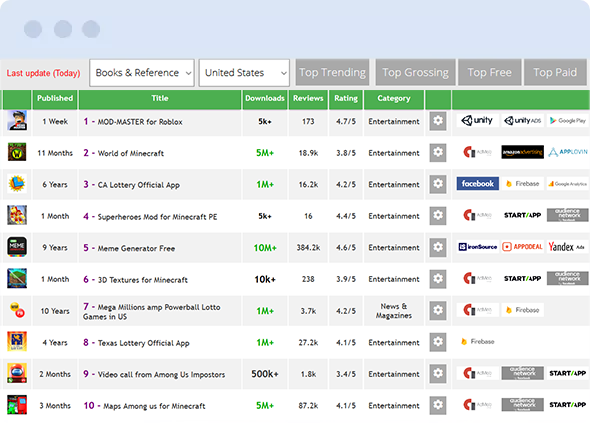Click the AppLovin logo in World of Minecraft row
The width and height of the screenshot is (590, 423).
567,152
